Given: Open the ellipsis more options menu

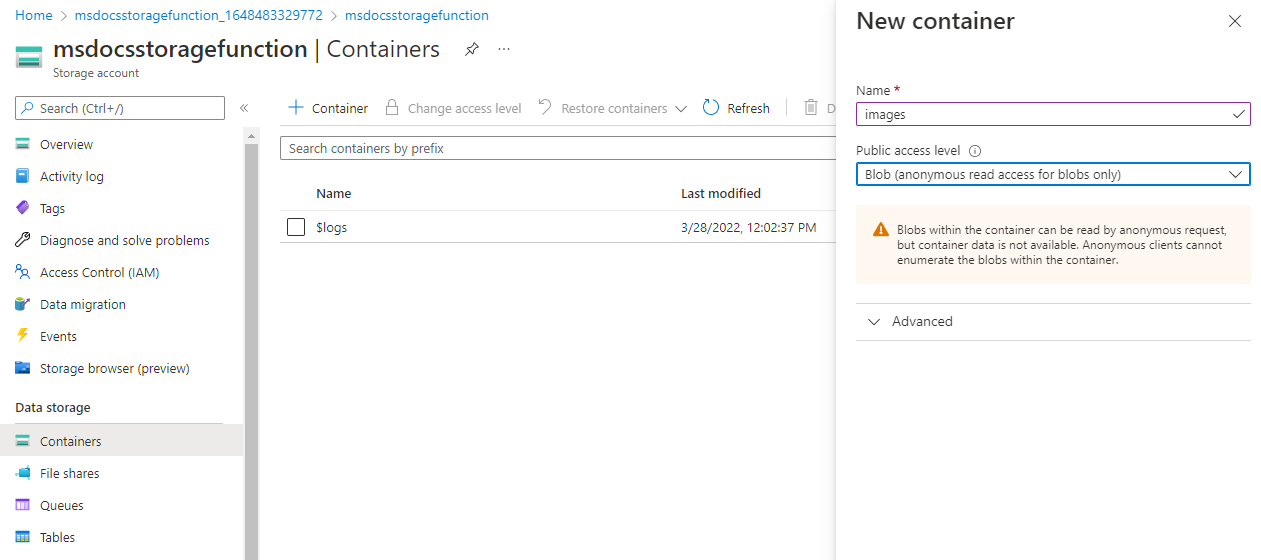Looking at the screenshot, I should point(504,49).
